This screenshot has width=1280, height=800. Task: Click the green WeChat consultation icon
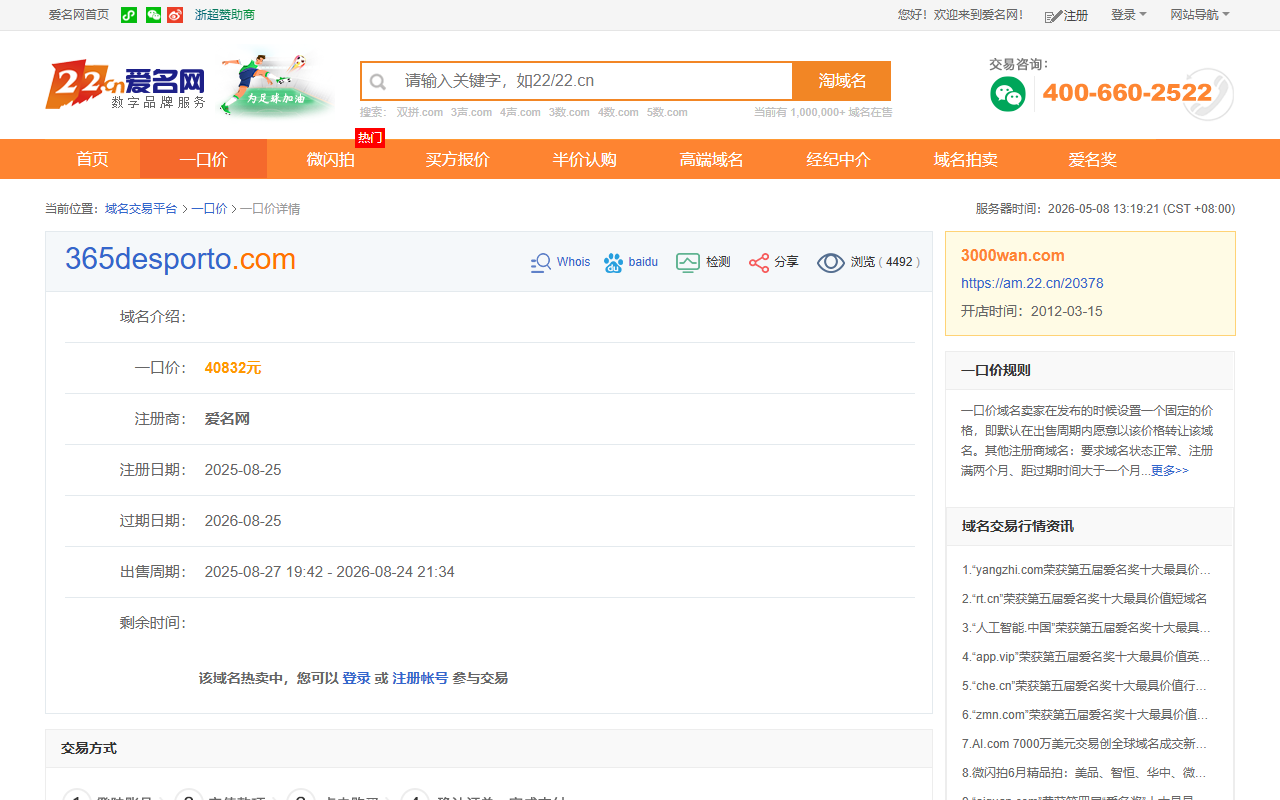1008,94
